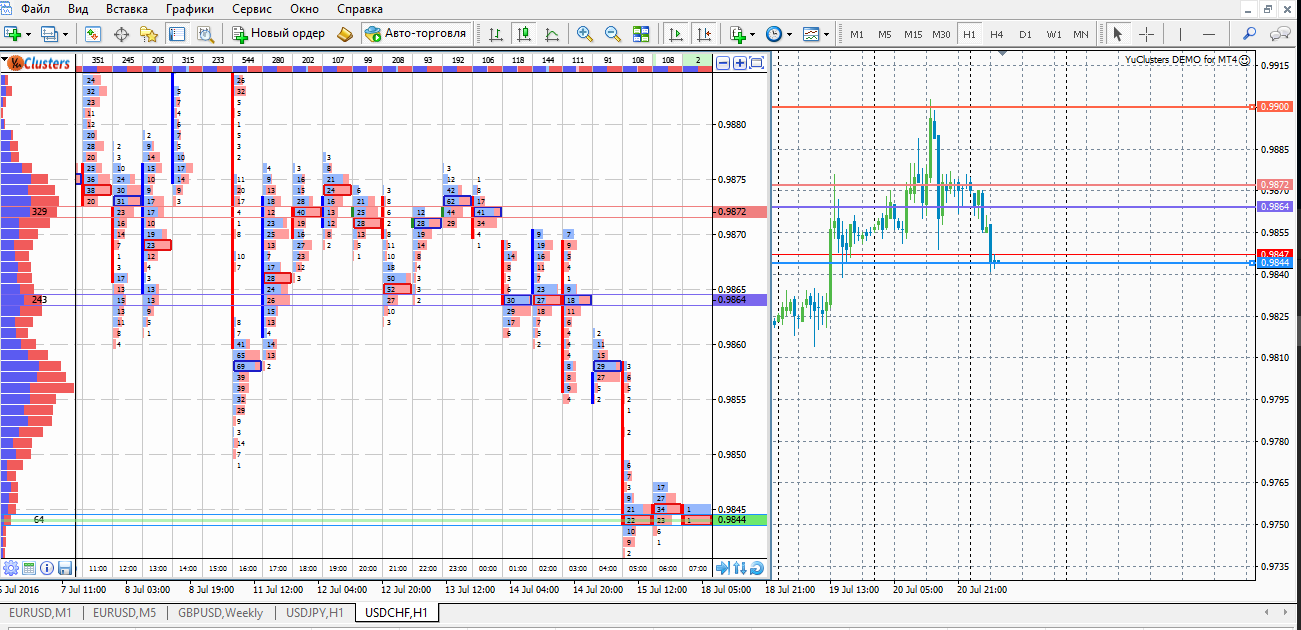Click the YuClusters minus zoom button
The image size is (1301, 630).
point(723,63)
